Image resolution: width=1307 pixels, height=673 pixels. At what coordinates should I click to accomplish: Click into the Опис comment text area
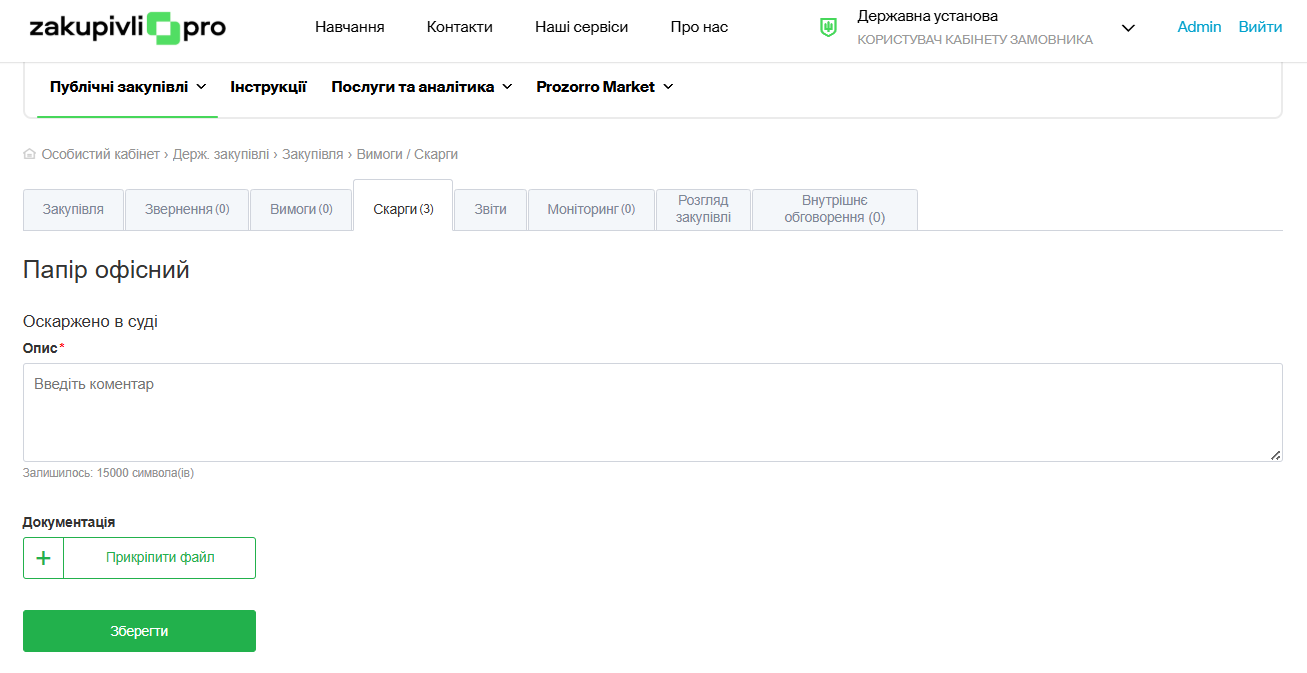pos(652,412)
